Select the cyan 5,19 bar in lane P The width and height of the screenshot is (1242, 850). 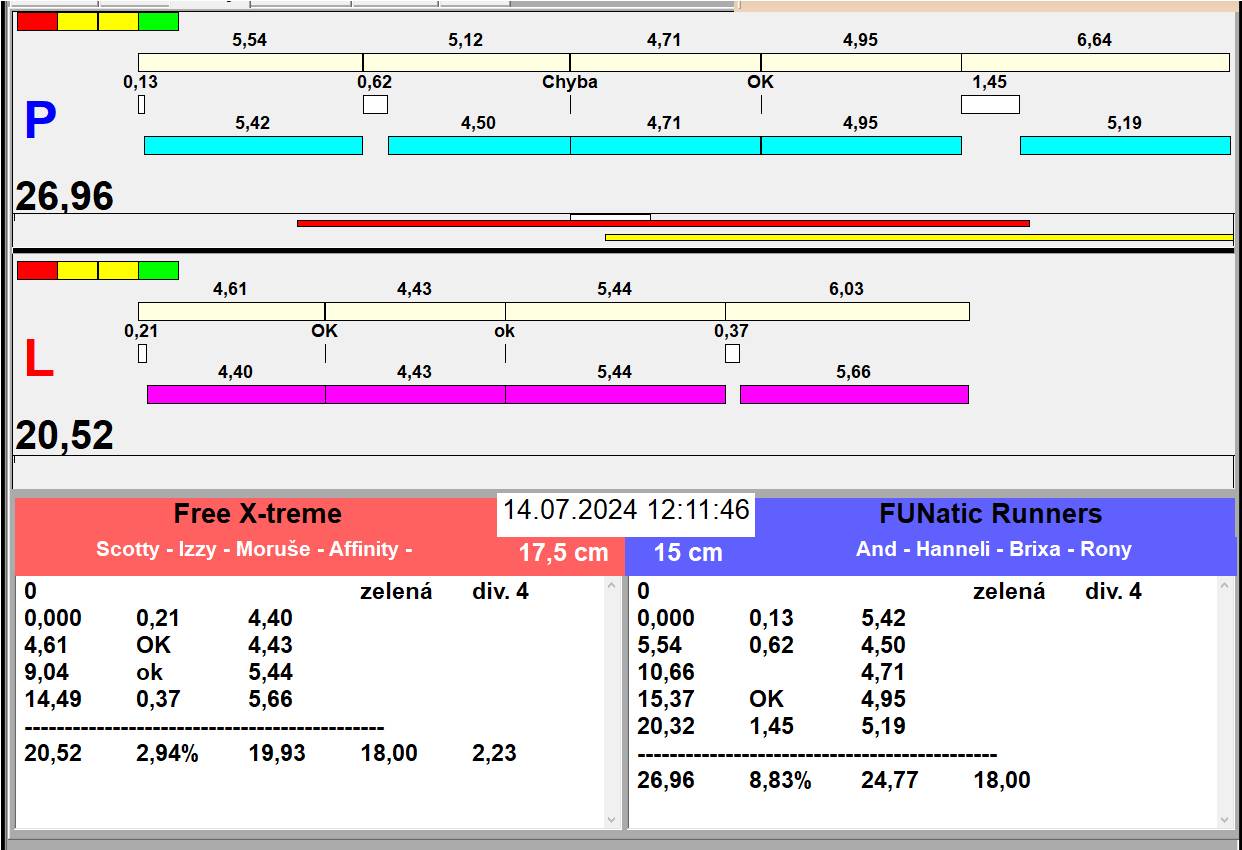(x=1125, y=145)
